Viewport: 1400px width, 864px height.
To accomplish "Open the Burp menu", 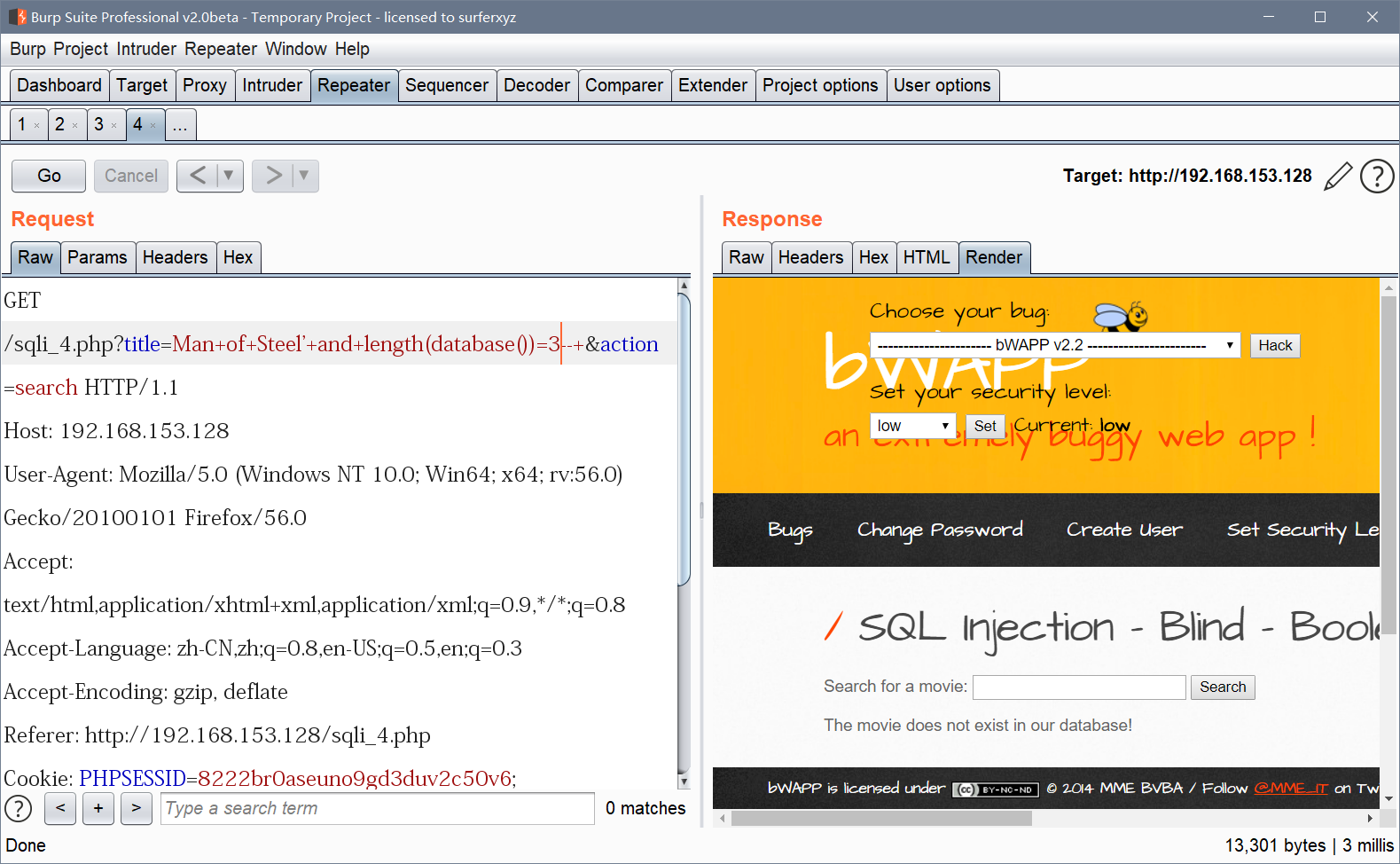I will point(27,49).
